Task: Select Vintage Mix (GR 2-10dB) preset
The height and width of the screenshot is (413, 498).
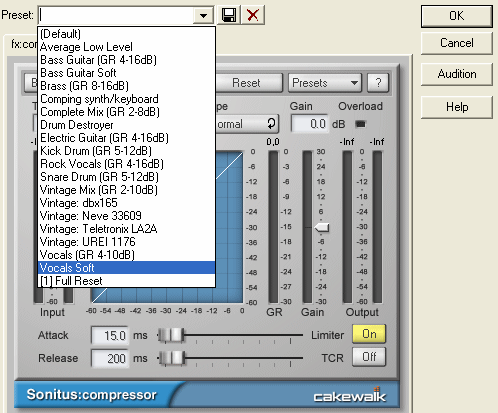Action: [x=127, y=190]
